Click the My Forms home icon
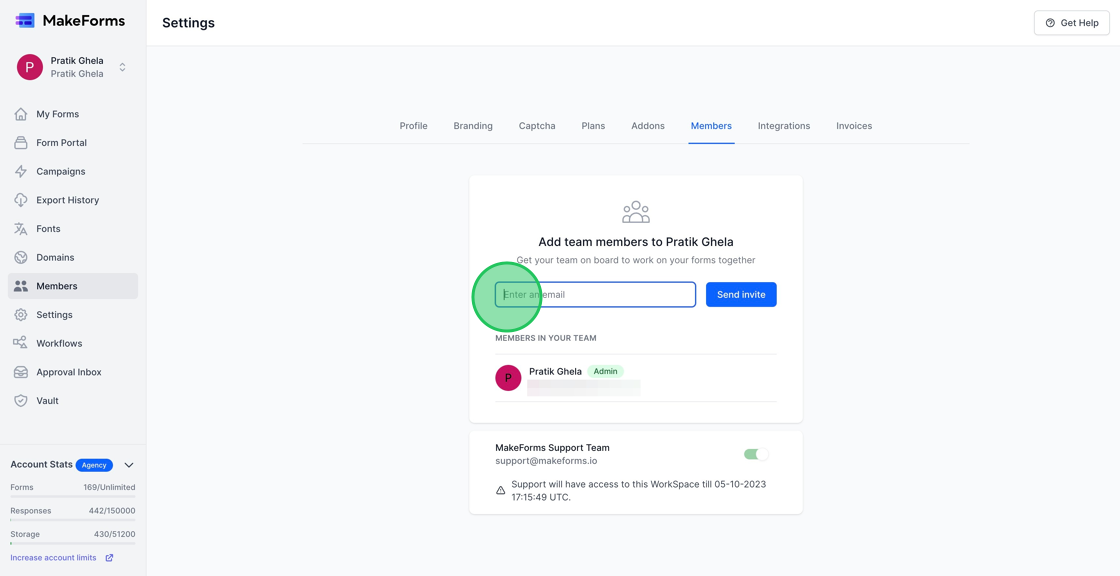This screenshot has width=1120, height=576. coord(21,114)
